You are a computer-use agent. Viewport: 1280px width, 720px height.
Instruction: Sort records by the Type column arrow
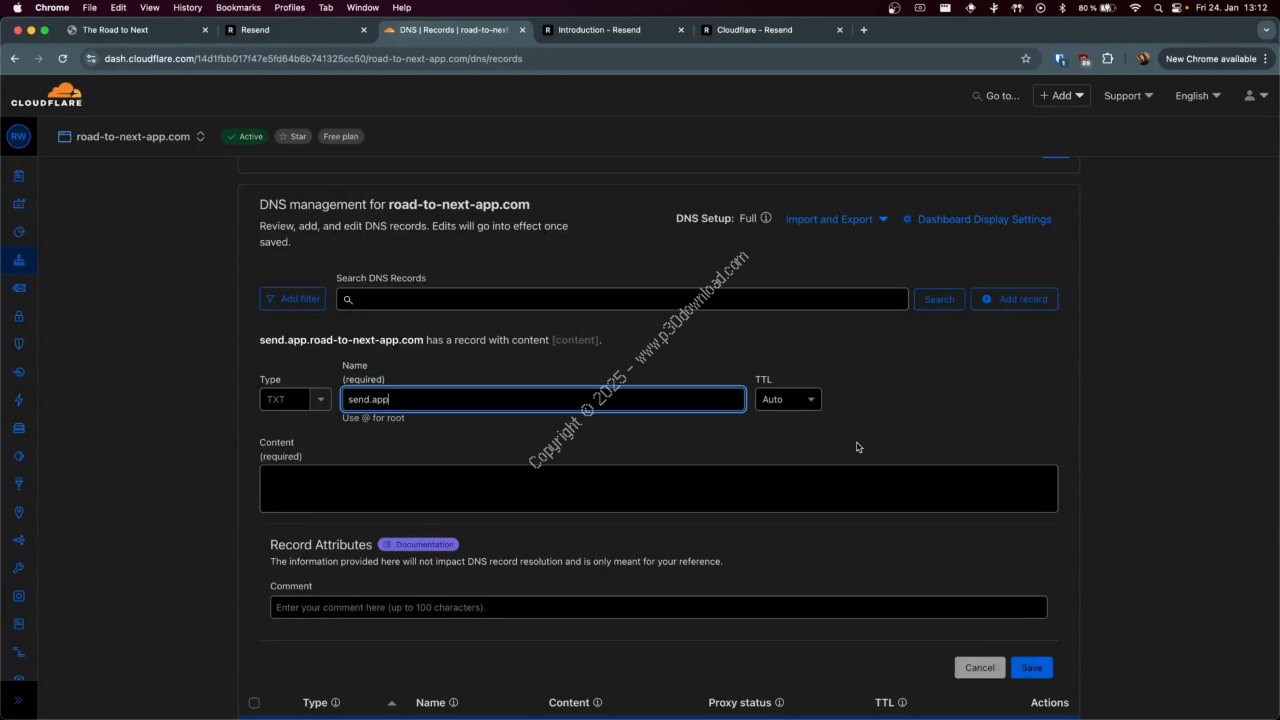[392, 703]
